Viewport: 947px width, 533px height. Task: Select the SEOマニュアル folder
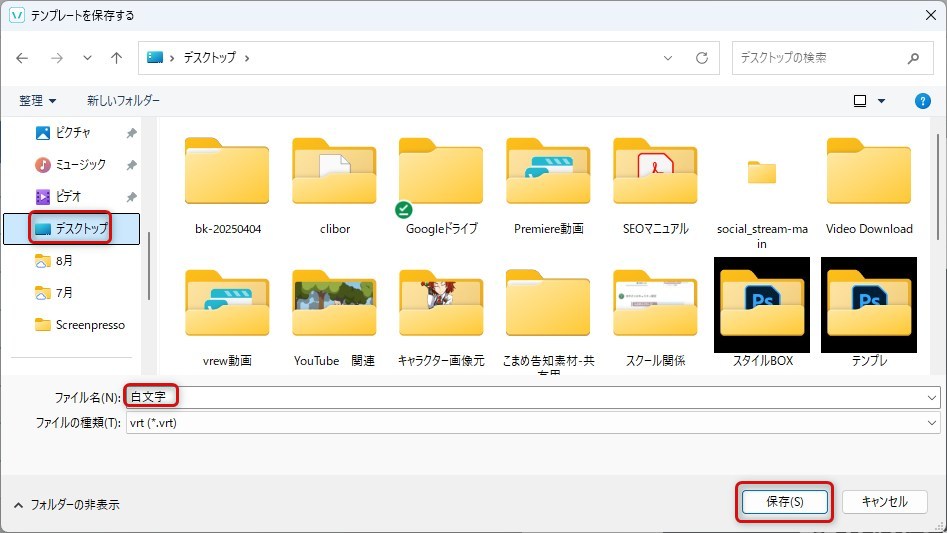(x=655, y=186)
